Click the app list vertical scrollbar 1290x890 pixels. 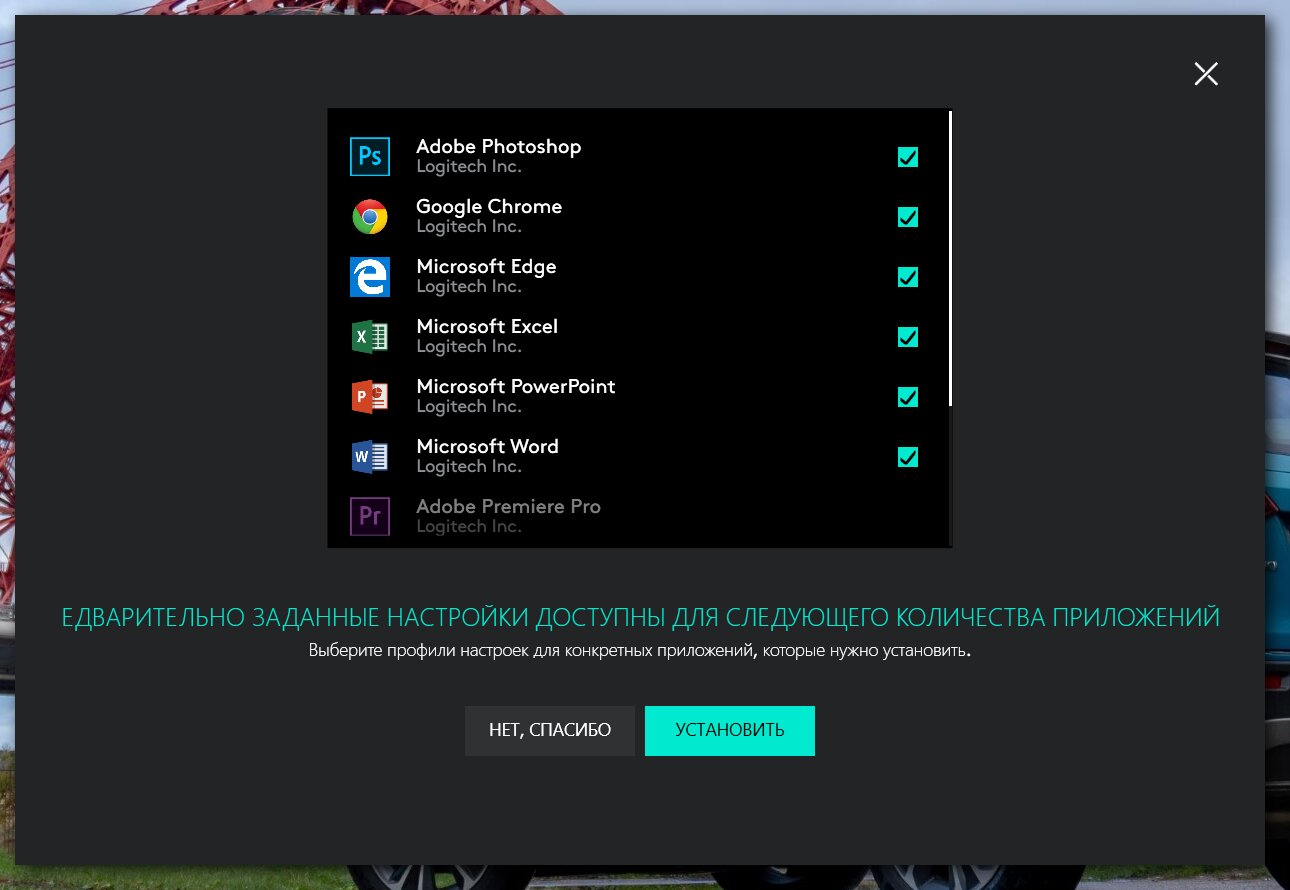click(x=950, y=258)
